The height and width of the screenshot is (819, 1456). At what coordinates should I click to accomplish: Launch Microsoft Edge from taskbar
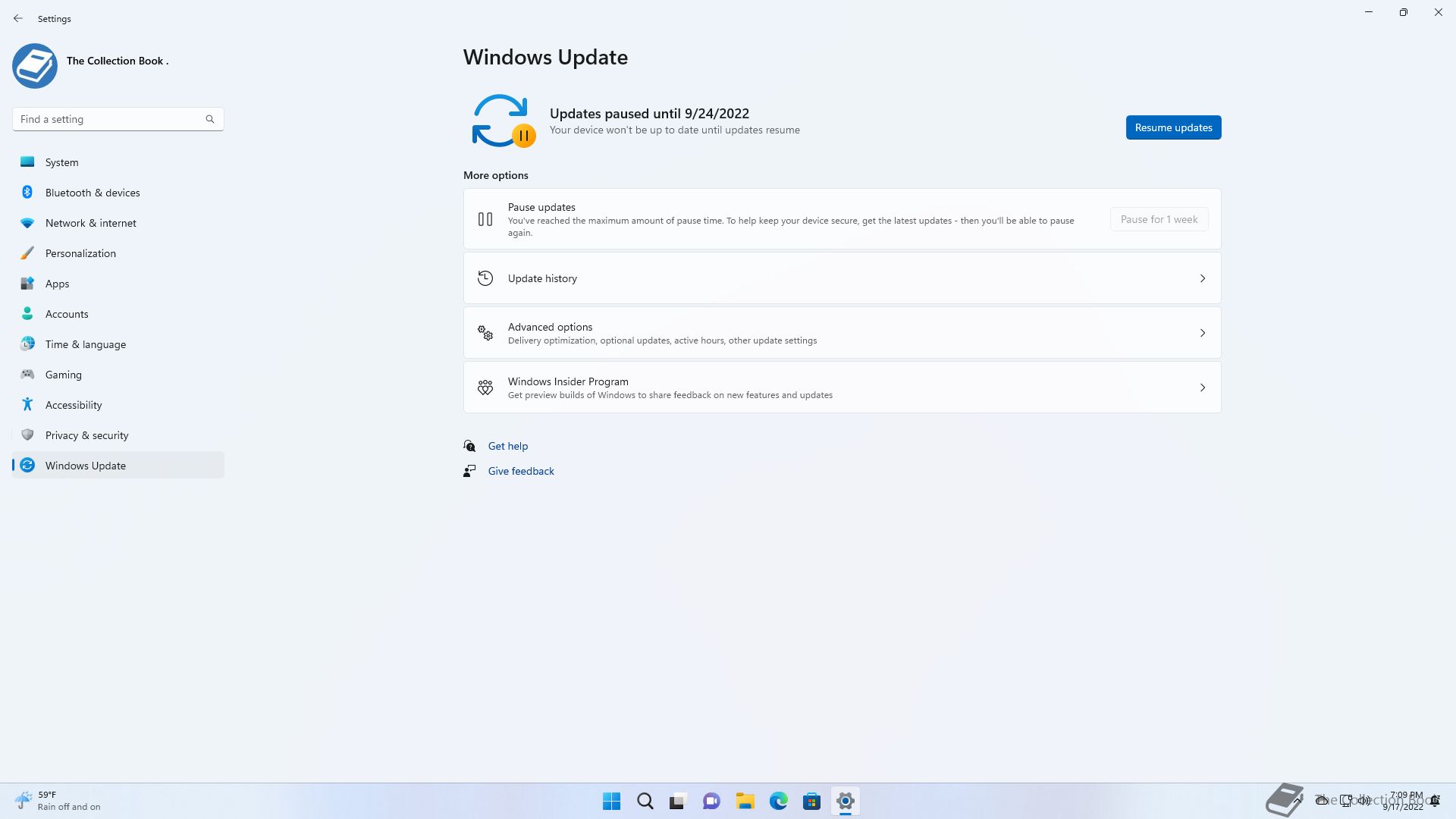click(x=778, y=801)
